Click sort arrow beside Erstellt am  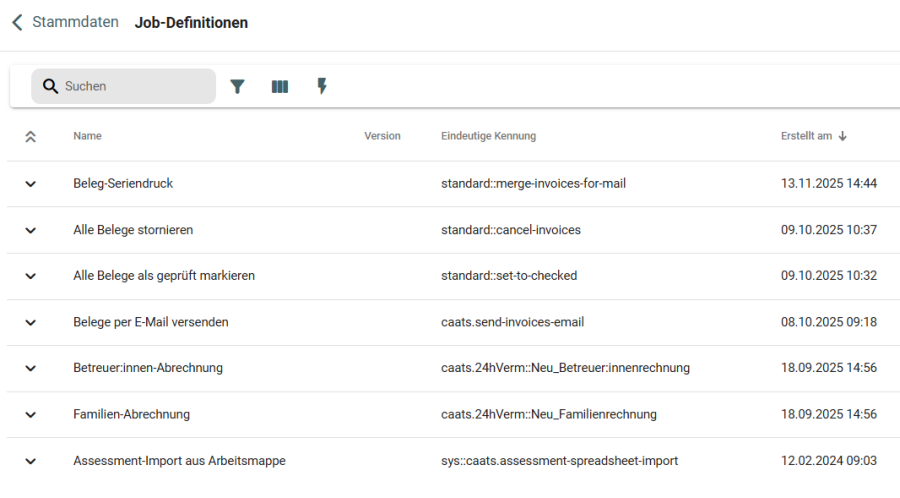(x=843, y=137)
